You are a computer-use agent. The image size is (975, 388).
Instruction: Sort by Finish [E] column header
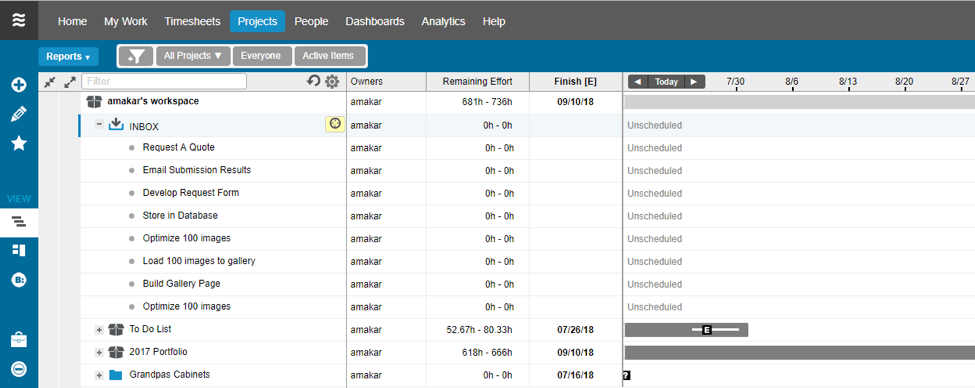pyautogui.click(x=575, y=81)
